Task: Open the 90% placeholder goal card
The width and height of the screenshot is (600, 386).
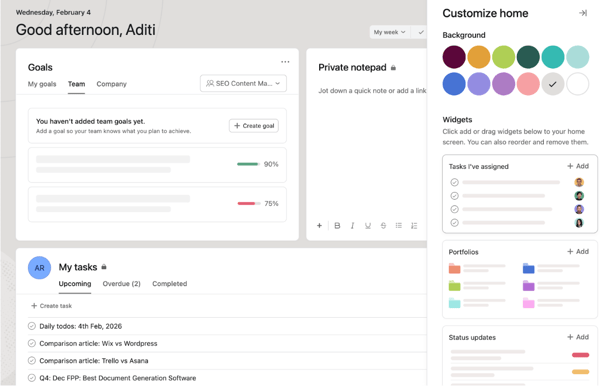Action: click(157, 165)
